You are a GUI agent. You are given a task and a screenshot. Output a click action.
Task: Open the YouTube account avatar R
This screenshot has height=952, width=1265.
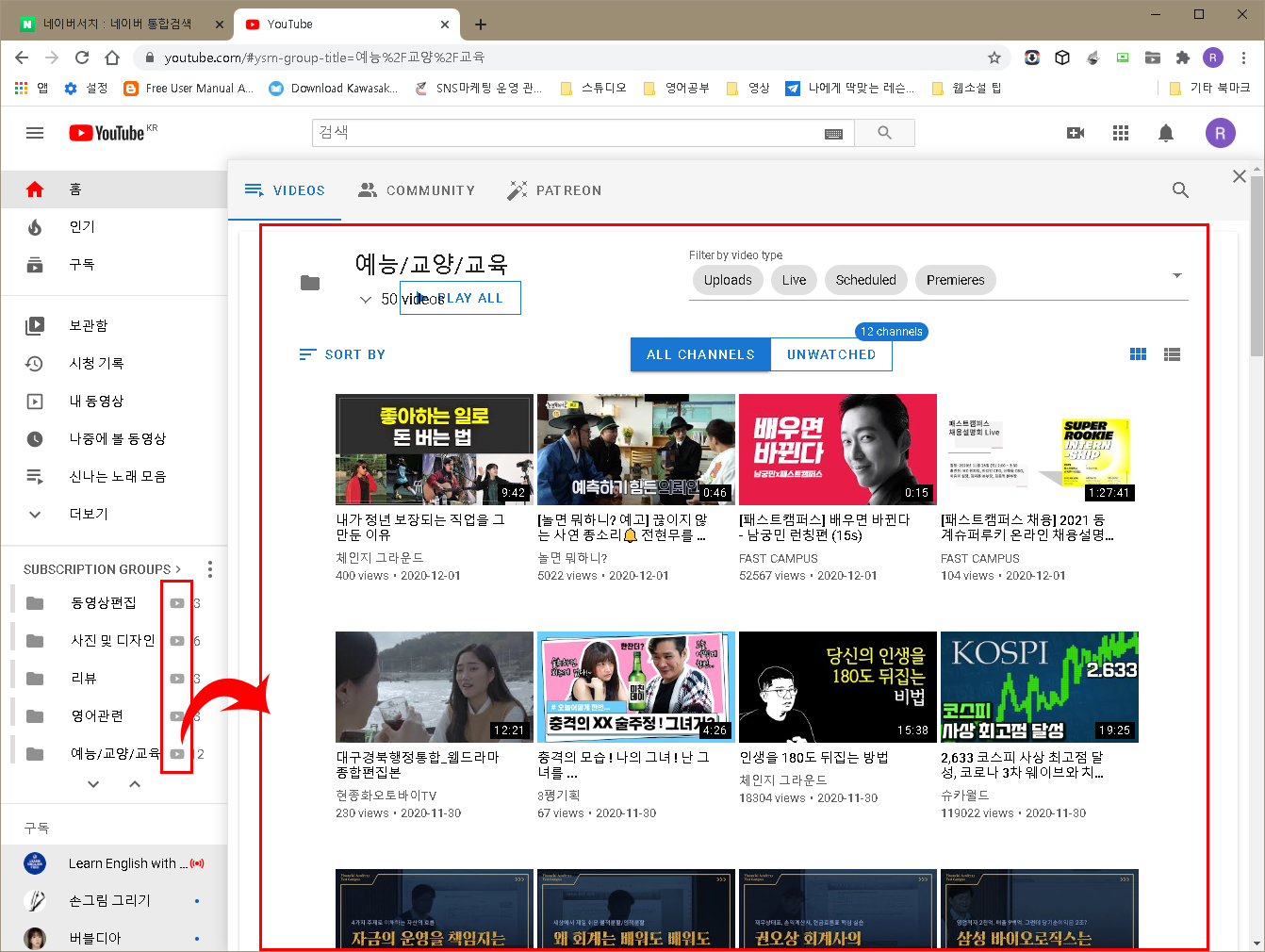1220,133
